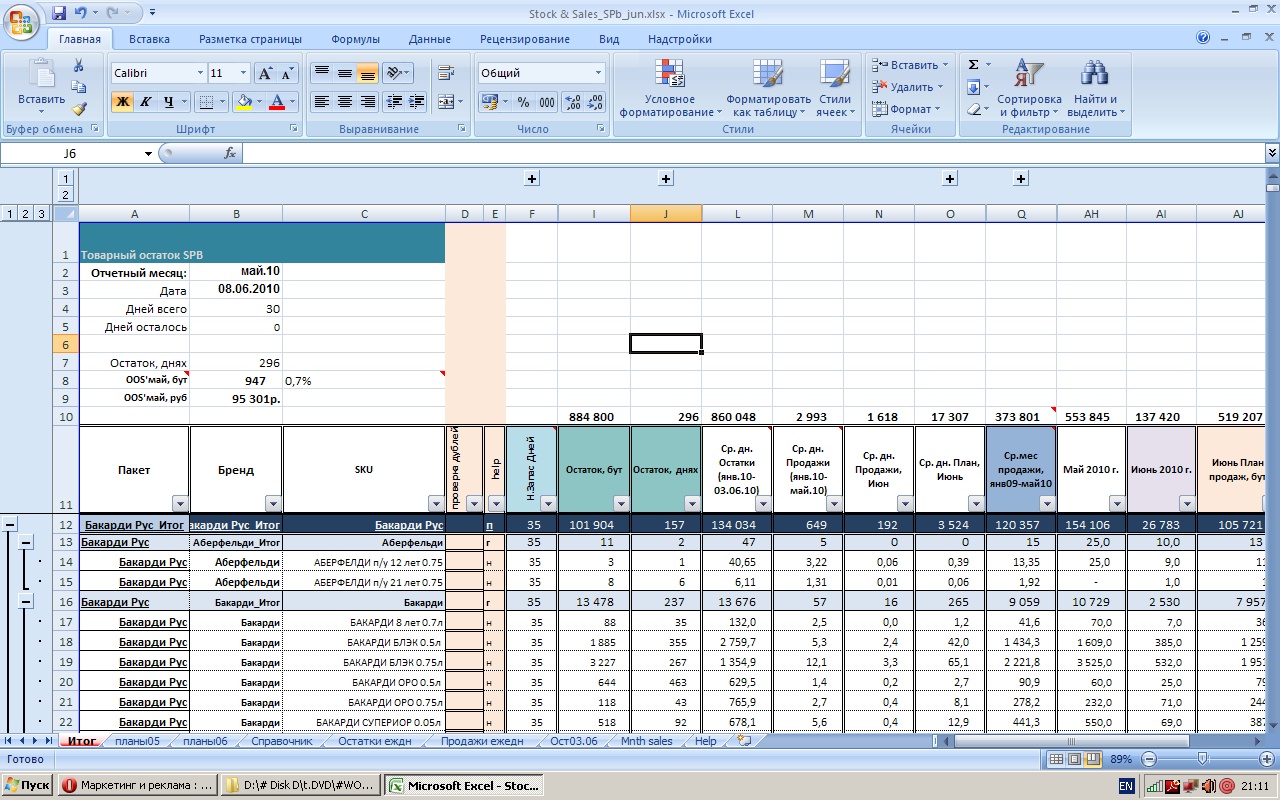Viewport: 1280px width, 800px height.
Task: Apply fill color with the paint bucket icon
Action: 242,102
